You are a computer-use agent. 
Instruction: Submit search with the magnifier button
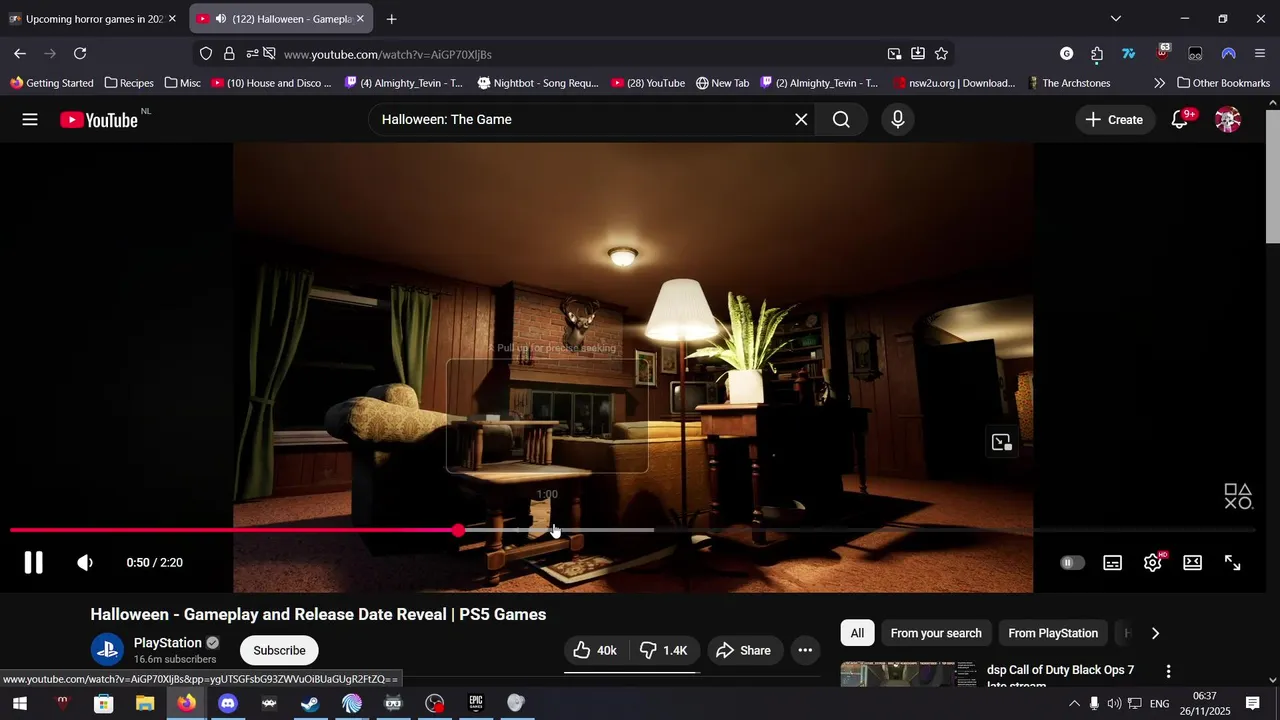[x=841, y=120]
